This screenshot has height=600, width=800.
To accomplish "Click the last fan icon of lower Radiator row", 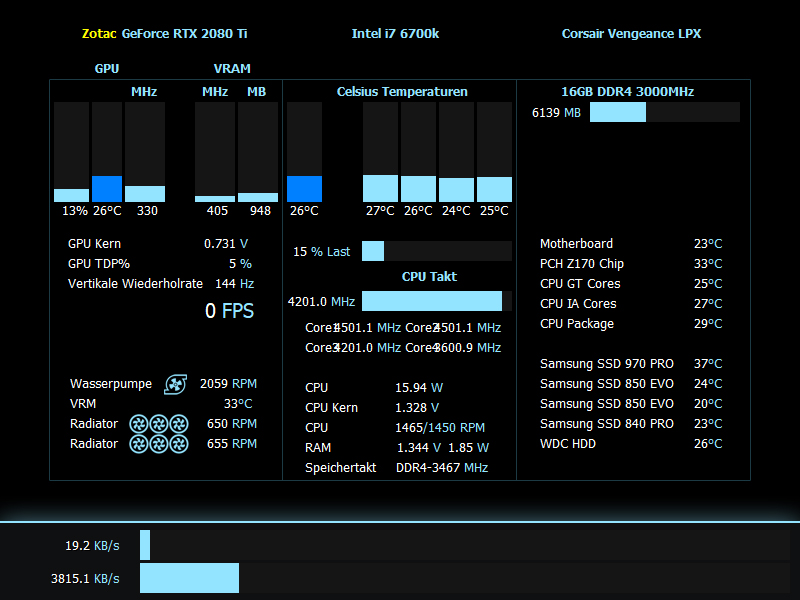I will 179,444.
